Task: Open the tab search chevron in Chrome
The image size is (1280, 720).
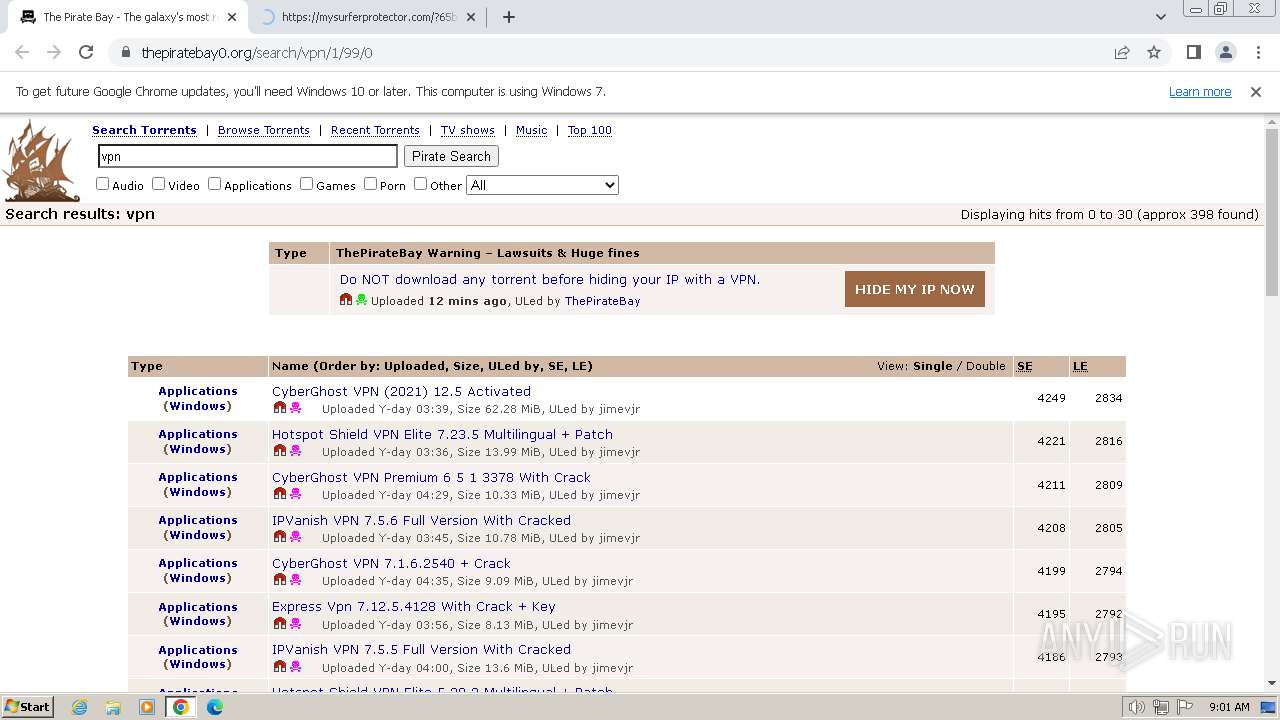Action: 1160,17
